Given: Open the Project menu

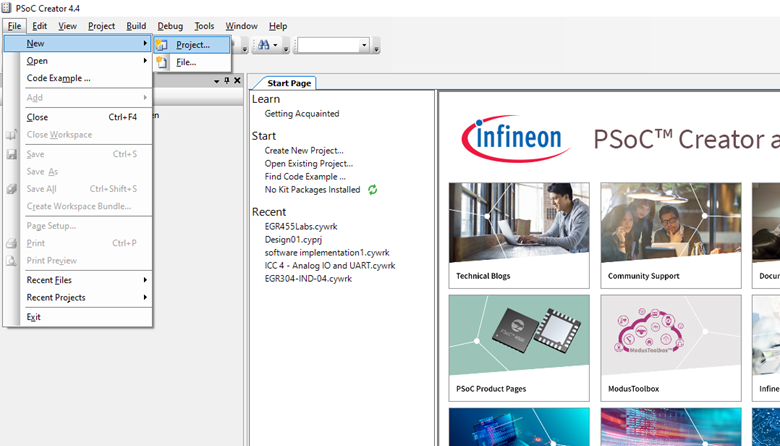Looking at the screenshot, I should coord(101,26).
